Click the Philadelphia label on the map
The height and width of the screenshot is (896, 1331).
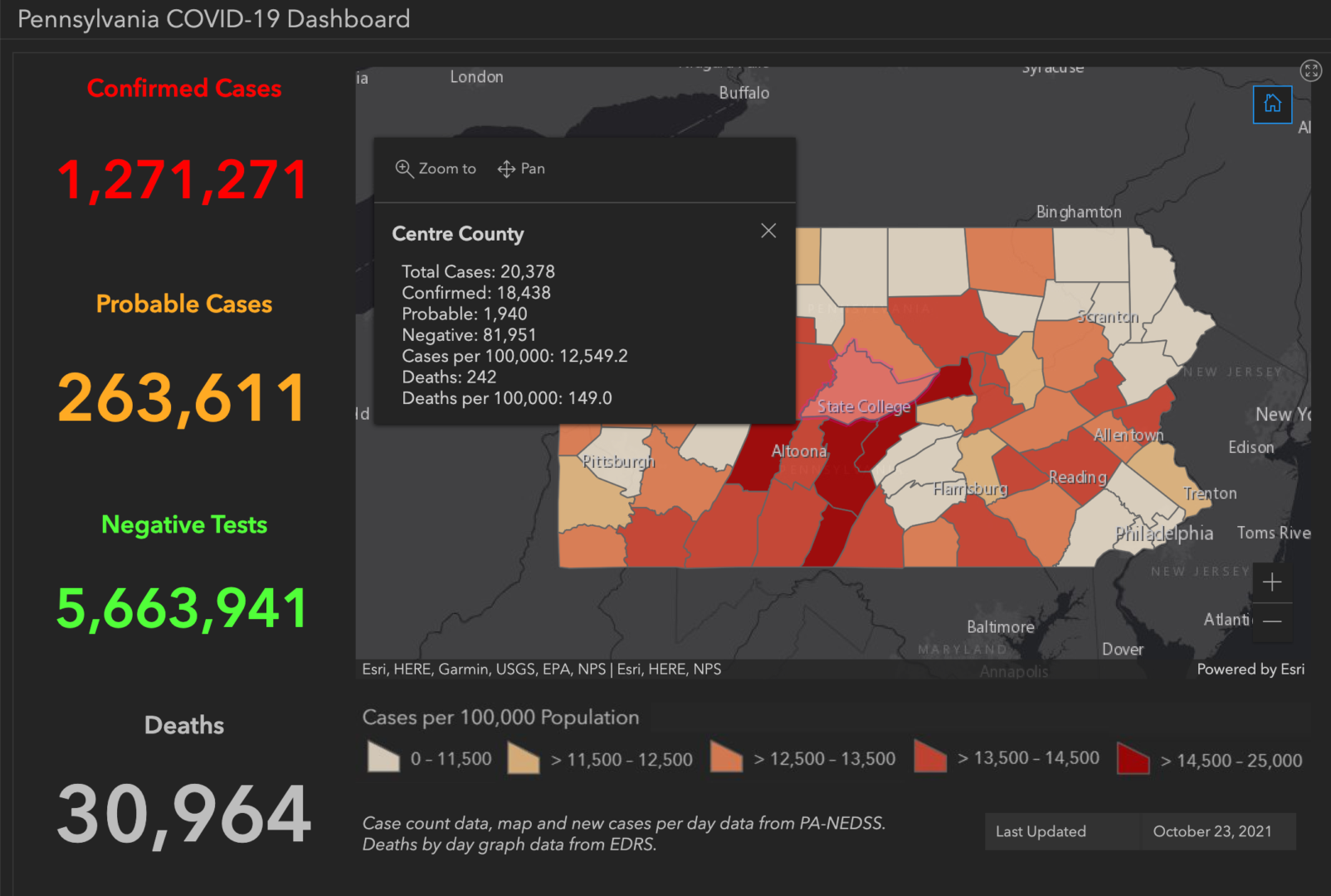tap(1164, 533)
